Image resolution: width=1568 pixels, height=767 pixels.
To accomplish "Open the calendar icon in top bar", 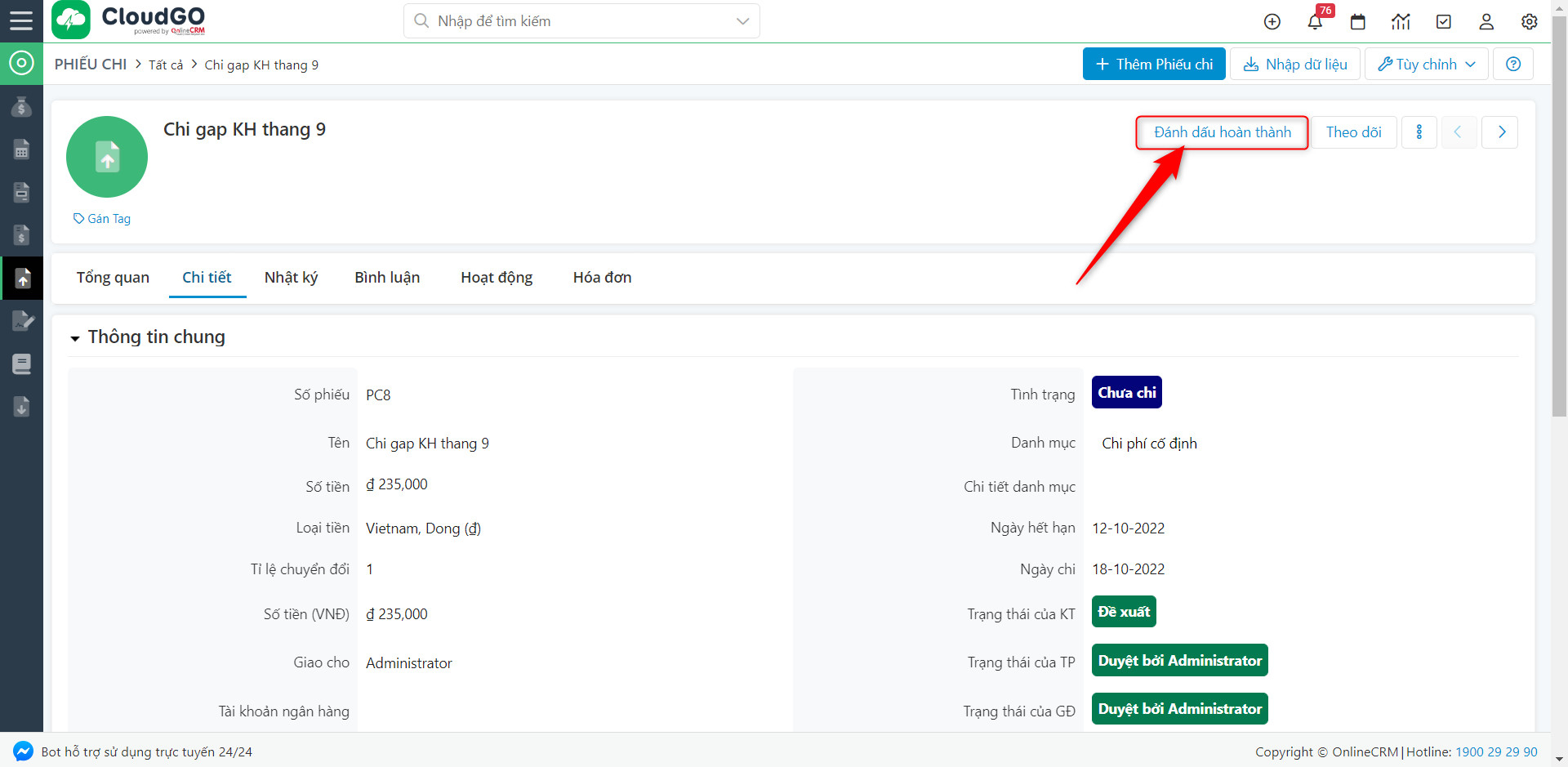I will click(x=1358, y=21).
